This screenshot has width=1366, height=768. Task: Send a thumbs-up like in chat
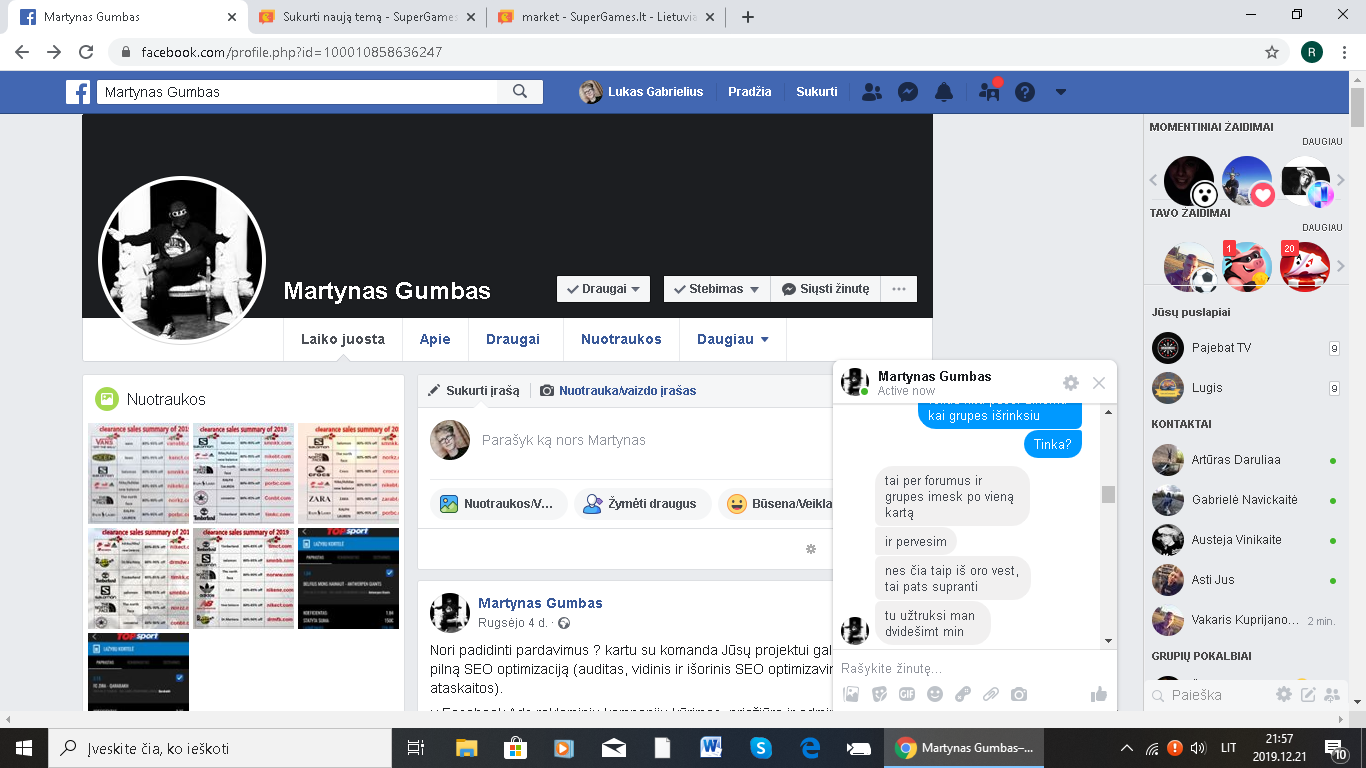(1098, 694)
